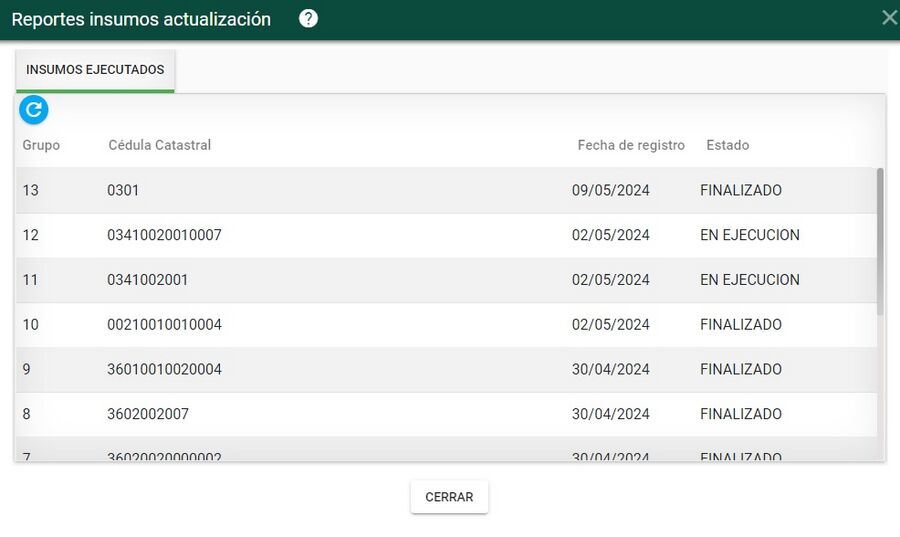Select the row for group 13
The width and height of the screenshot is (900, 537).
click(446, 190)
